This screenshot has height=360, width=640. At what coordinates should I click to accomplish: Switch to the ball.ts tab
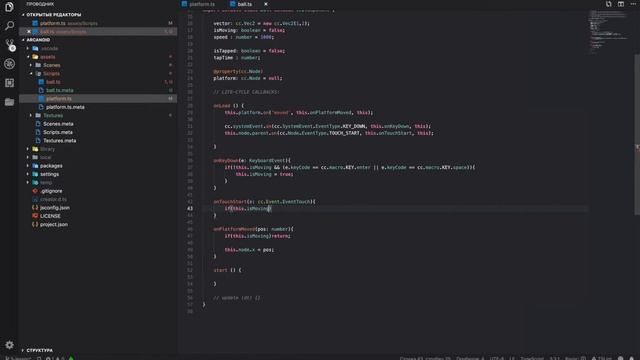point(245,4)
